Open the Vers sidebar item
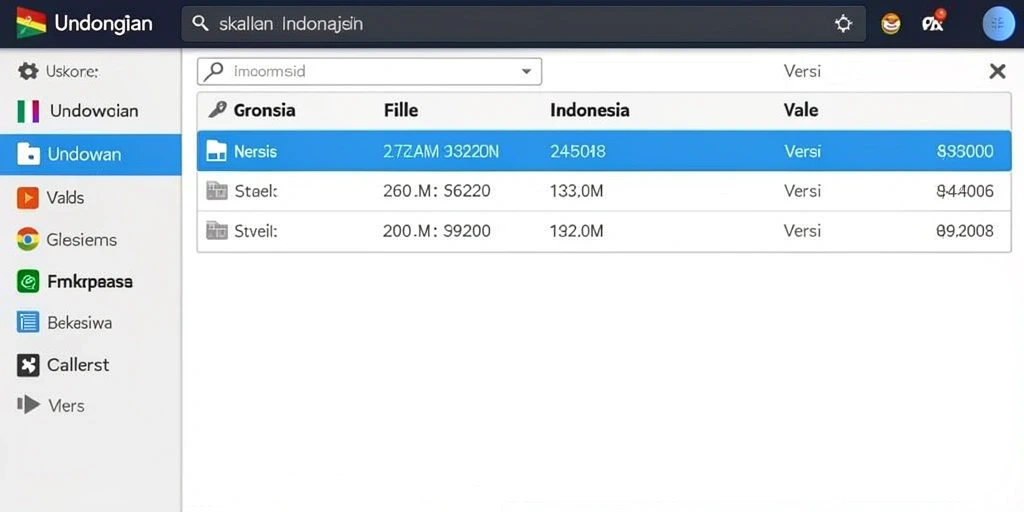The image size is (1024, 512). [91, 406]
